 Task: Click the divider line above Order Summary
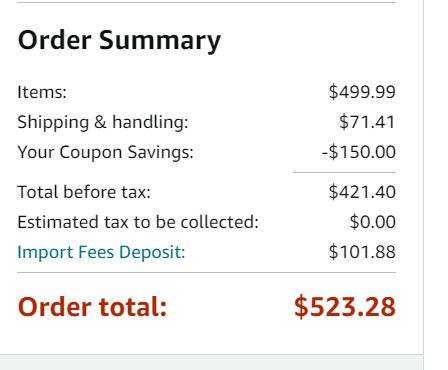[x=207, y=3]
